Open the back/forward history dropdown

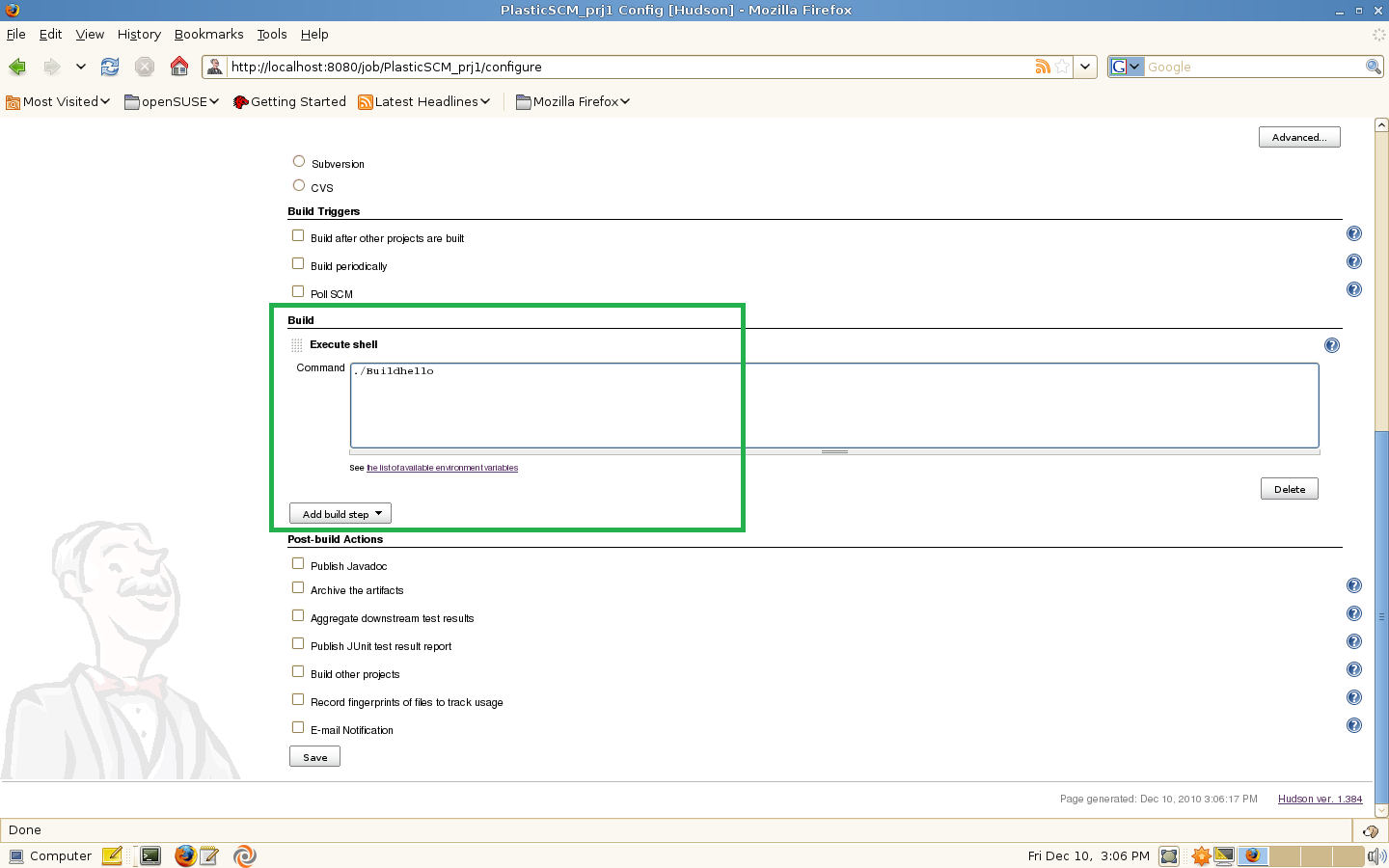coord(81,67)
